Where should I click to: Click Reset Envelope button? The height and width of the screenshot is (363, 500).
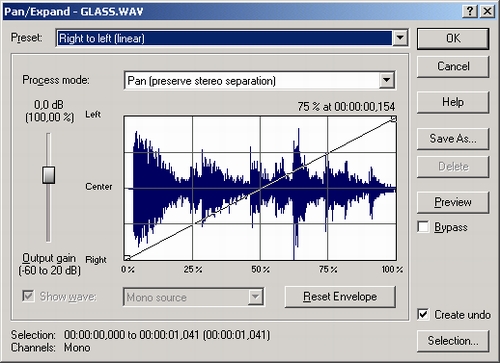(x=340, y=296)
